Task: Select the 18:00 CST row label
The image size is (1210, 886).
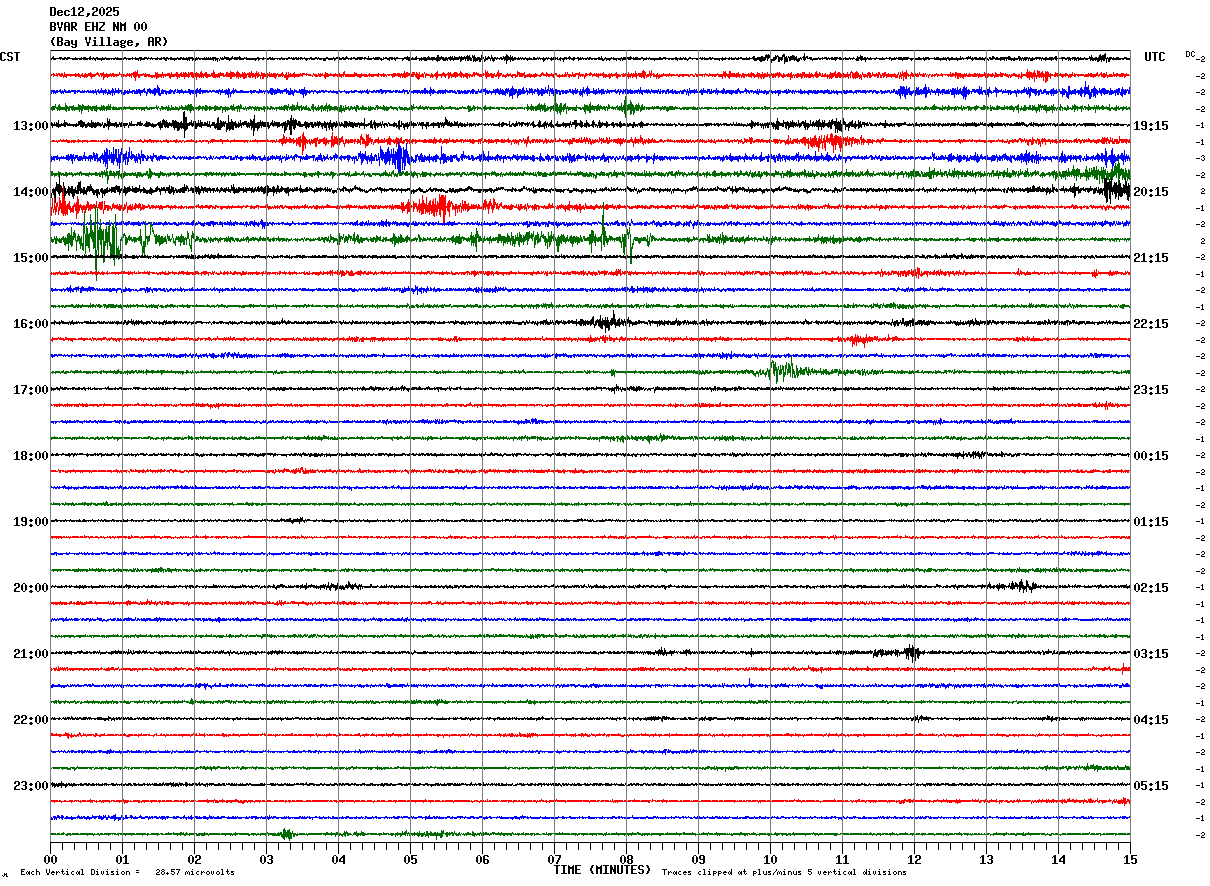Action: [31, 456]
